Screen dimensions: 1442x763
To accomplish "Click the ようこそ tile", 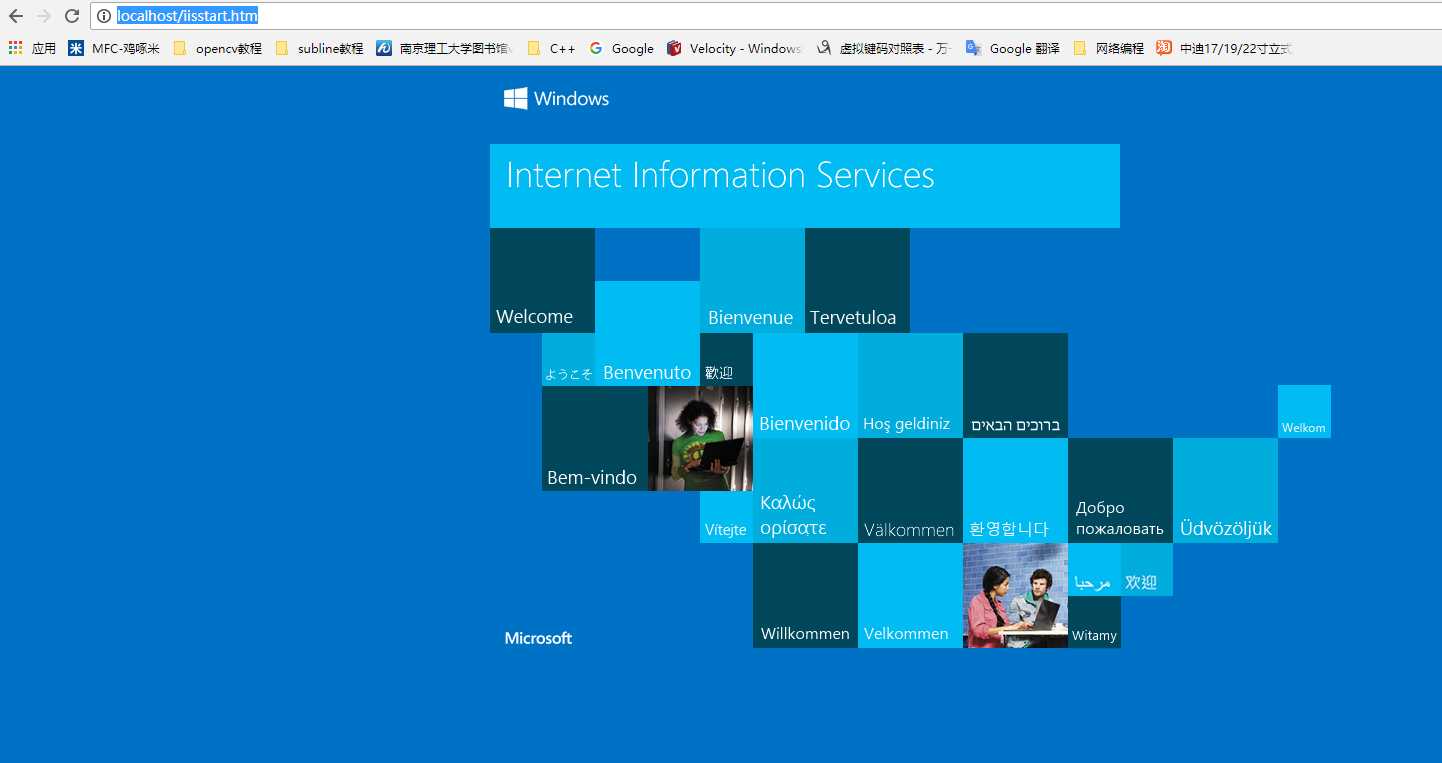I will coord(568,359).
